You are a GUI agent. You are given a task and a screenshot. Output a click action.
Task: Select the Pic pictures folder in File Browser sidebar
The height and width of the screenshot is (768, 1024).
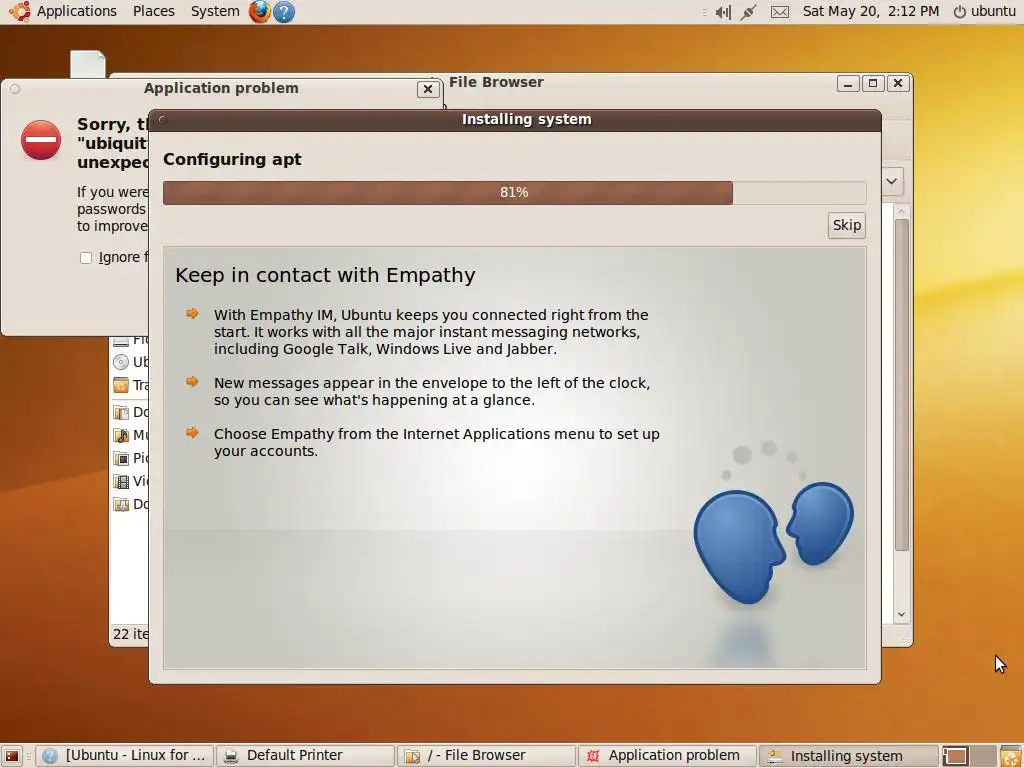[x=130, y=458]
